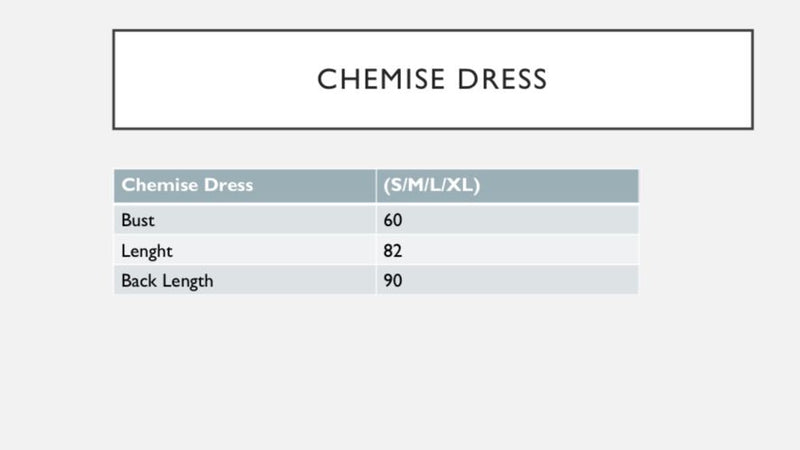Select the "Back Length" table cell
Screen dimensions: 800x450
pos(244,280)
